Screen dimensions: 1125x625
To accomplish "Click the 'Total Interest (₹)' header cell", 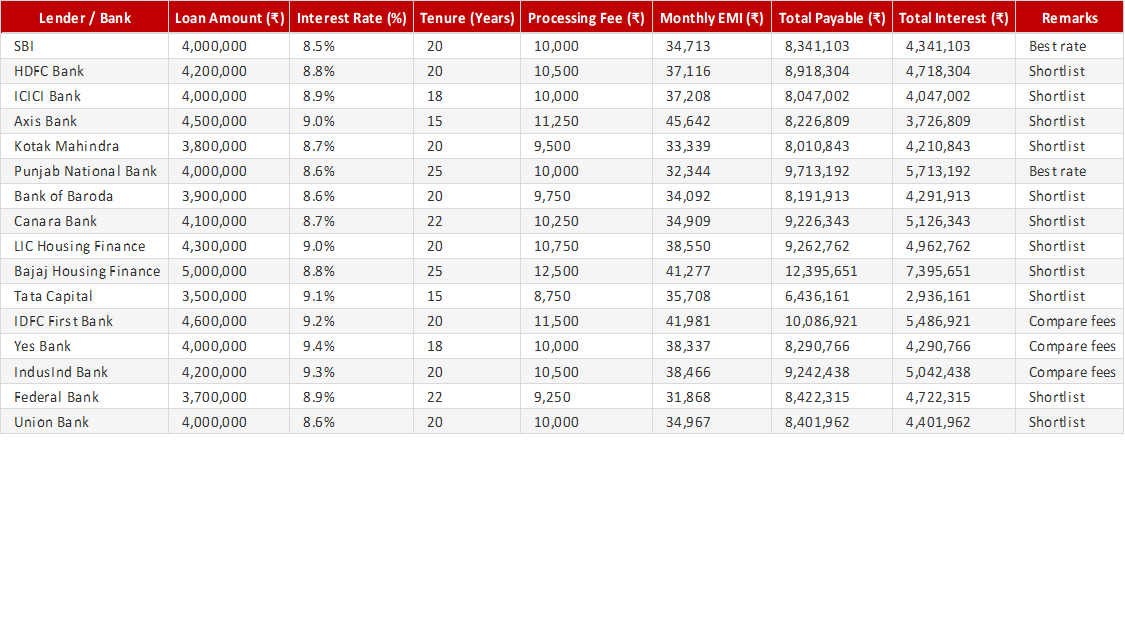I will point(954,18).
